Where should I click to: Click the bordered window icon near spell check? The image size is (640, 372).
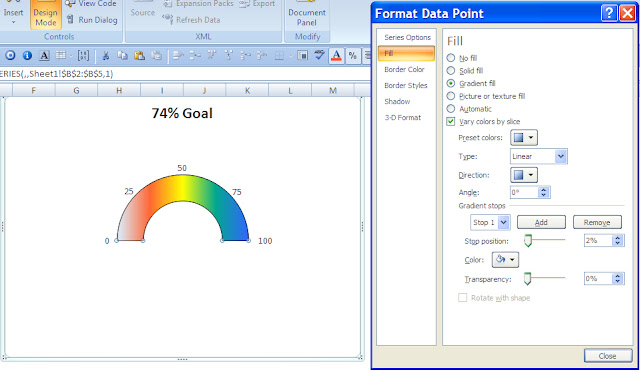302,55
